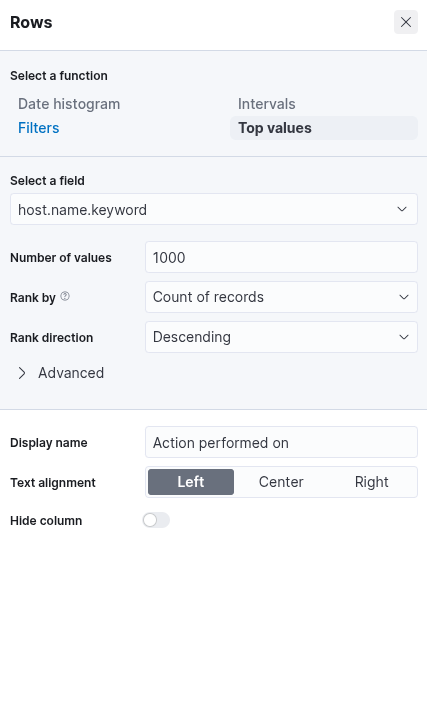Select the Intervals function
Image resolution: width=427 pixels, height=721 pixels.
point(267,104)
